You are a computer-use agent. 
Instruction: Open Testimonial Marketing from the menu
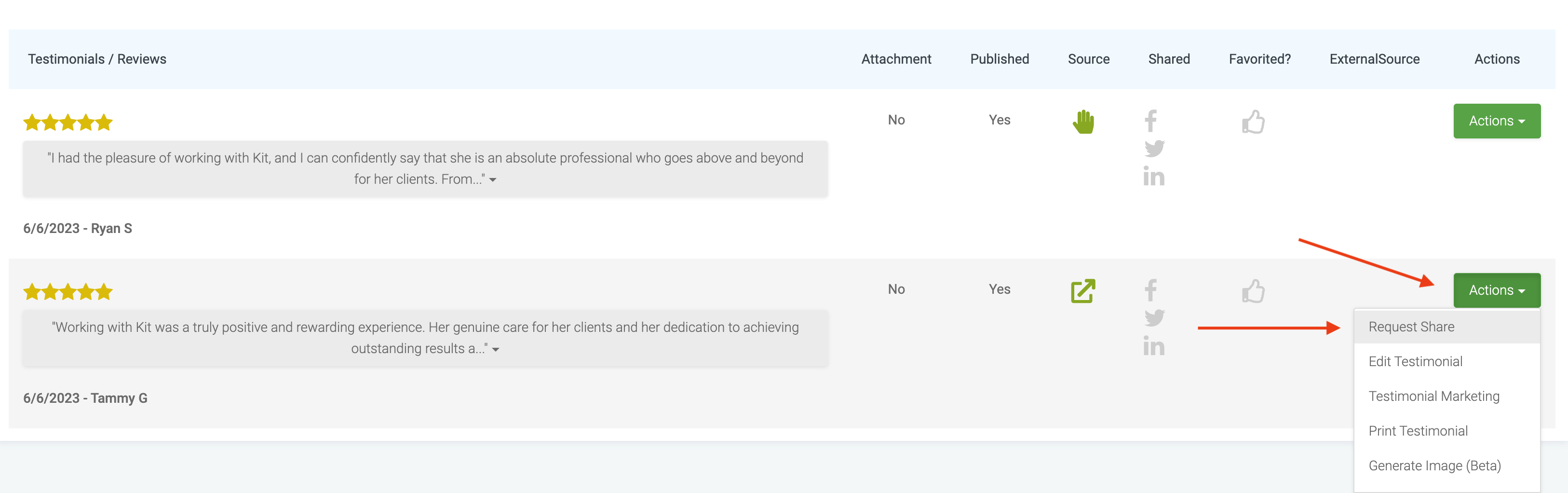[x=1433, y=396]
